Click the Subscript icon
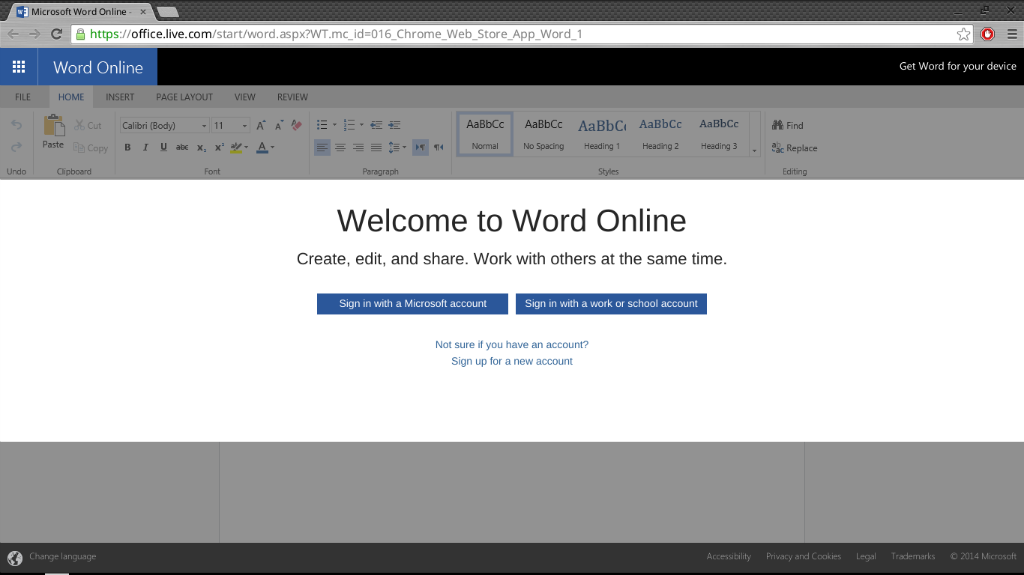 pyautogui.click(x=201, y=148)
